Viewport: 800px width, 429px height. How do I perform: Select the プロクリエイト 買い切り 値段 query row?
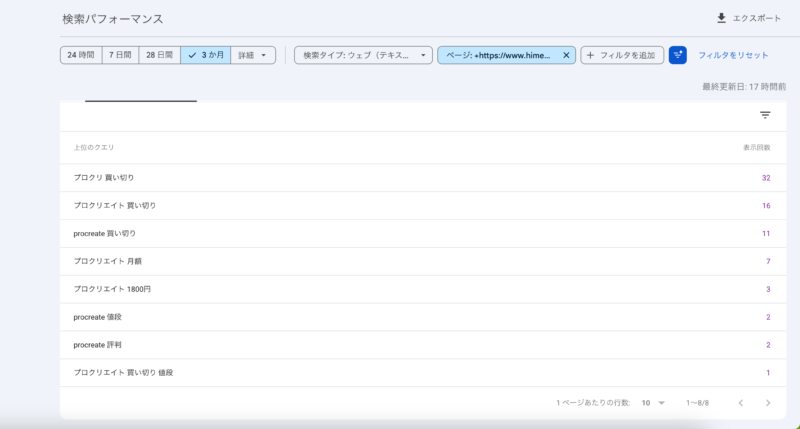pyautogui.click(x=422, y=372)
